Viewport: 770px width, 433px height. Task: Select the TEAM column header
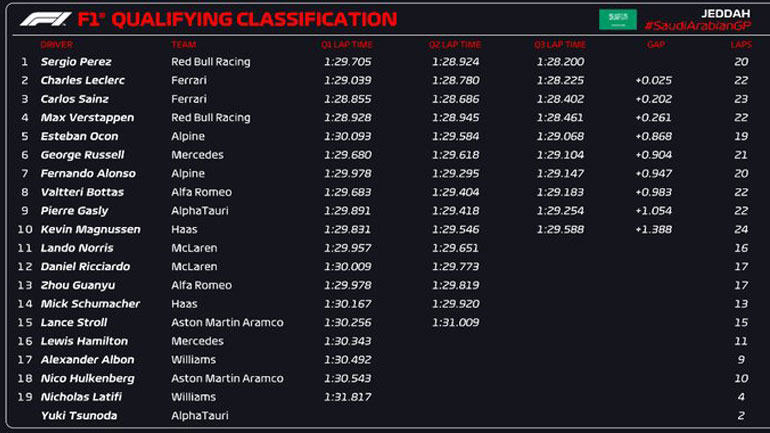pyautogui.click(x=183, y=45)
